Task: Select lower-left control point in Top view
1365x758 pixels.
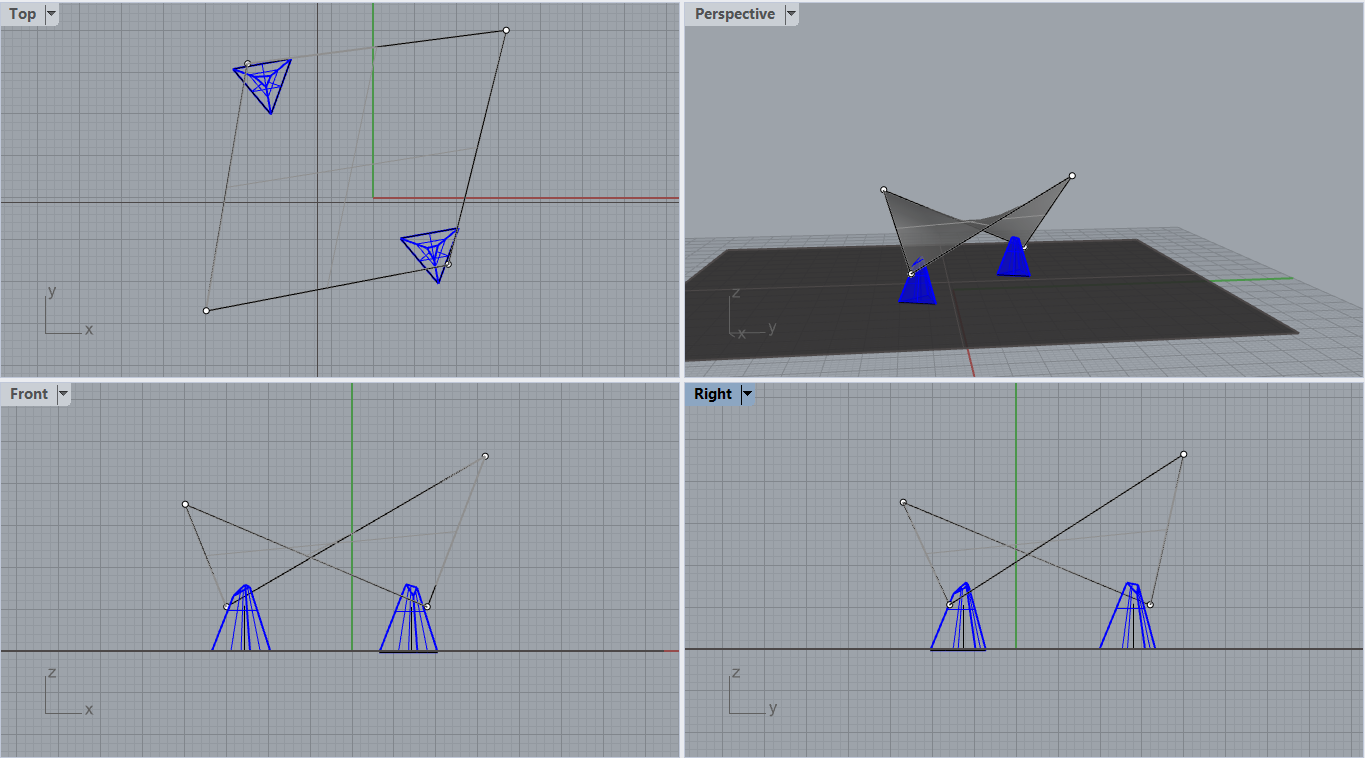Action: pos(206,311)
